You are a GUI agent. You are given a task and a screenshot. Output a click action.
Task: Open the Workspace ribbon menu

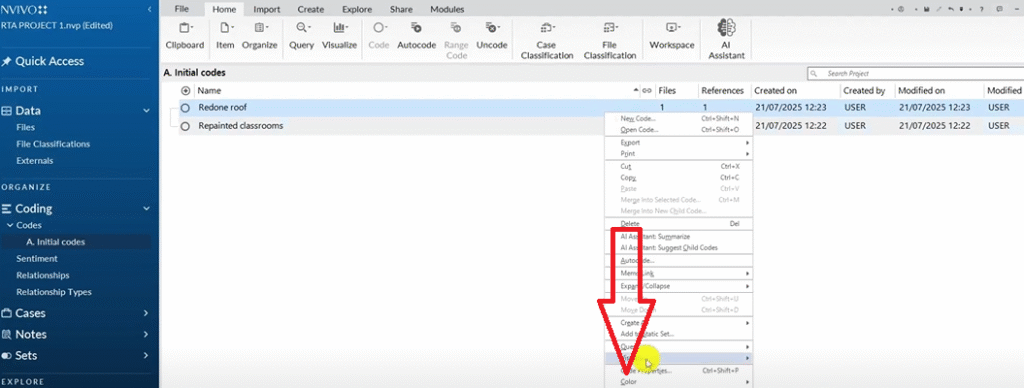pyautogui.click(x=671, y=36)
